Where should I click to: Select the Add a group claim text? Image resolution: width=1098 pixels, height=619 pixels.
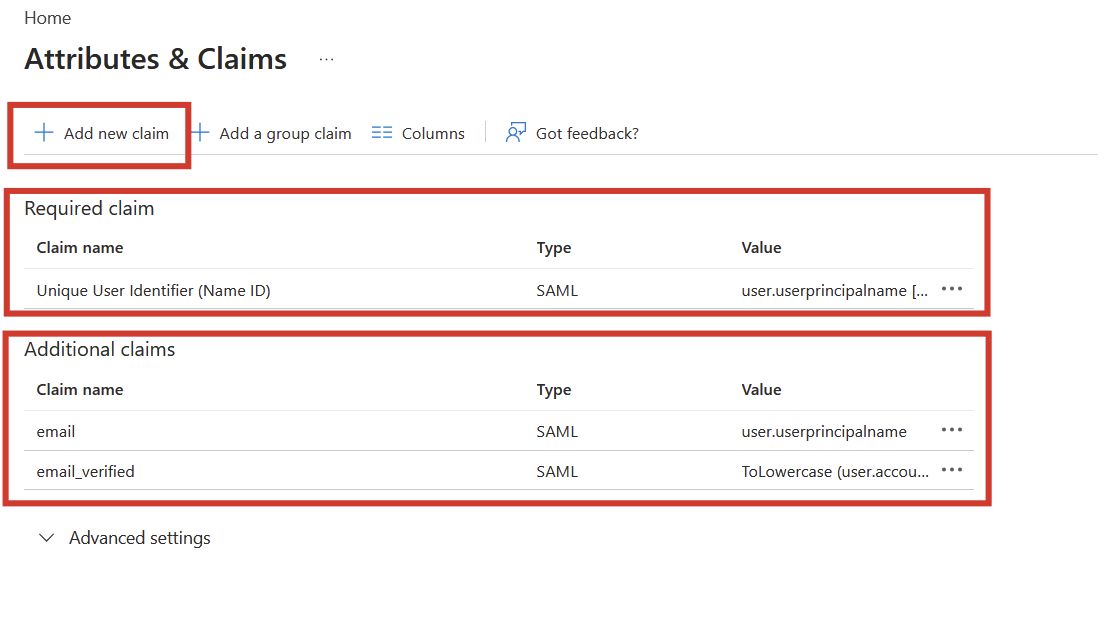[x=285, y=133]
